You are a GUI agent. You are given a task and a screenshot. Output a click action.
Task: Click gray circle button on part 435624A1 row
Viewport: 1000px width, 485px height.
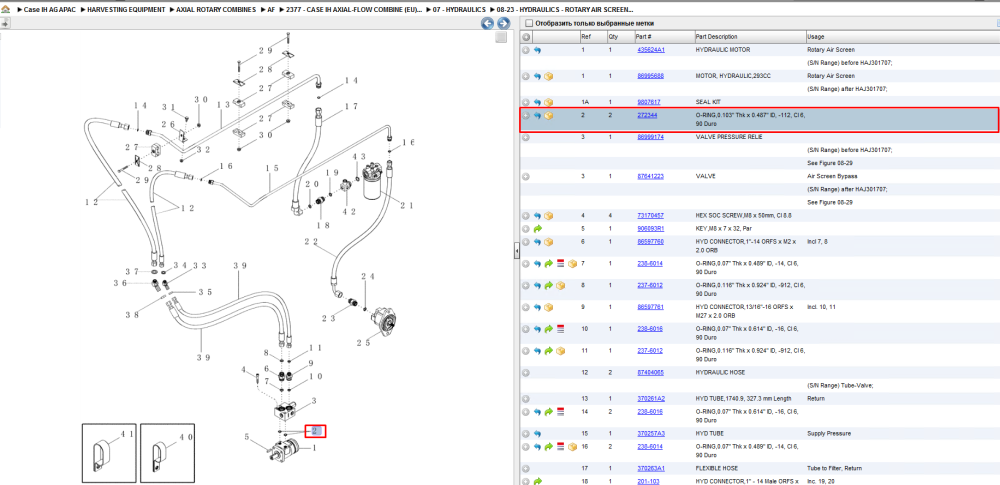coord(526,50)
